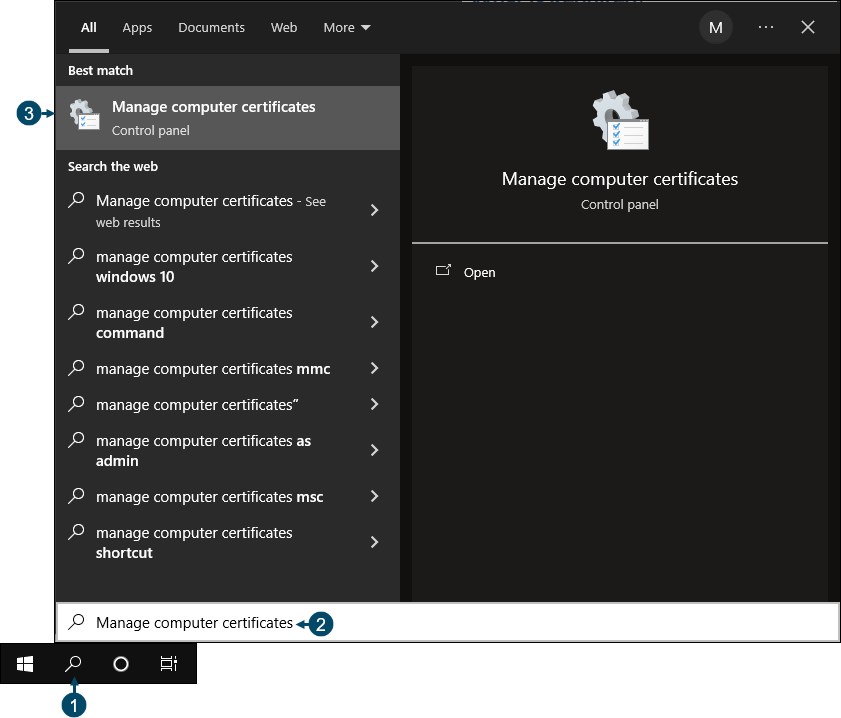Select 'manage computer certificates command' suggestion

228,322
